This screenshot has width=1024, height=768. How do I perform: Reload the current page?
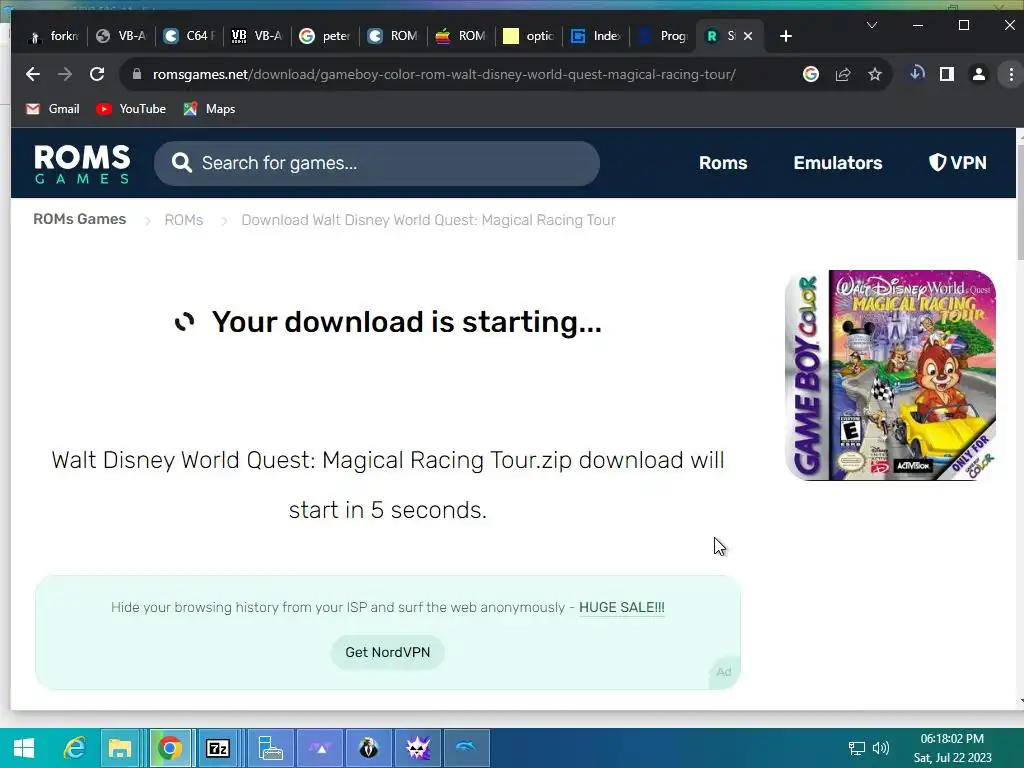pyautogui.click(x=97, y=74)
